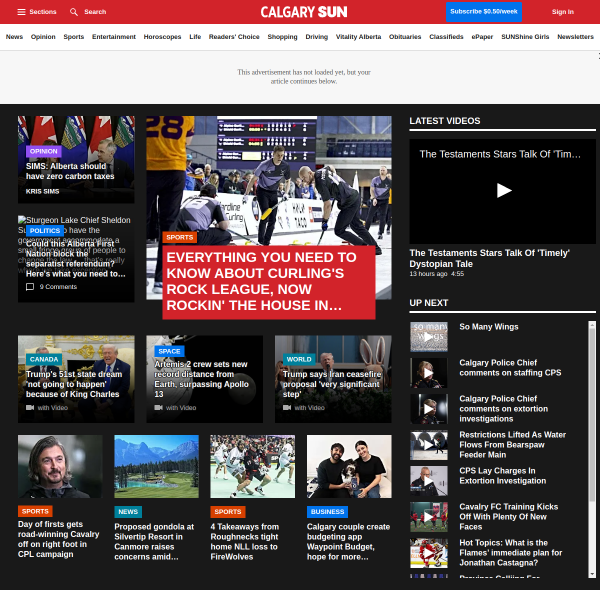Click the Search magnifying glass icon

click(74, 12)
